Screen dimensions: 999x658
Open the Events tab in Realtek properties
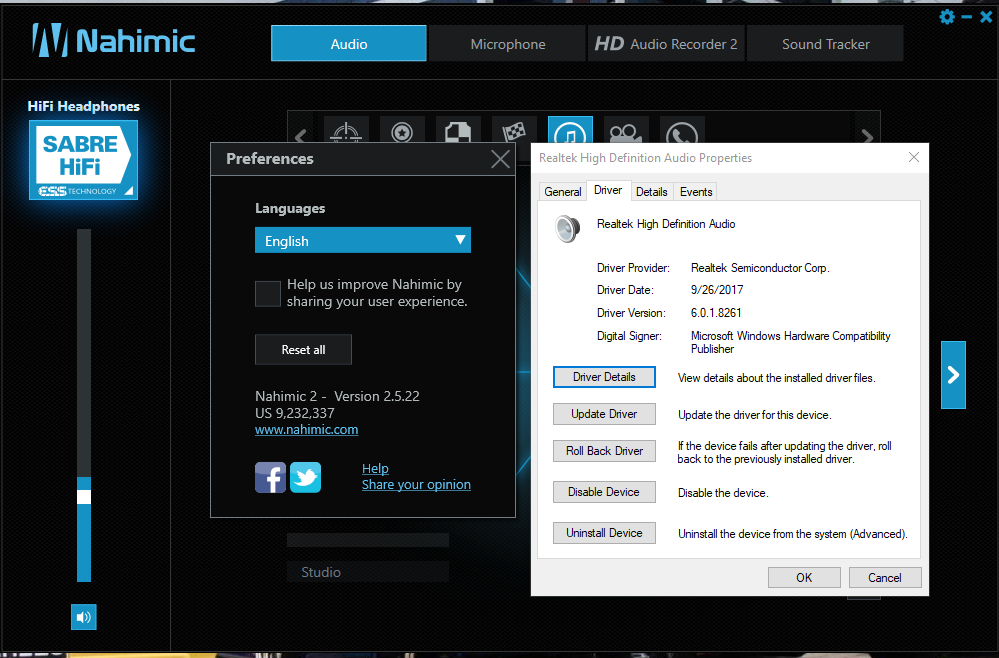pyautogui.click(x=696, y=192)
